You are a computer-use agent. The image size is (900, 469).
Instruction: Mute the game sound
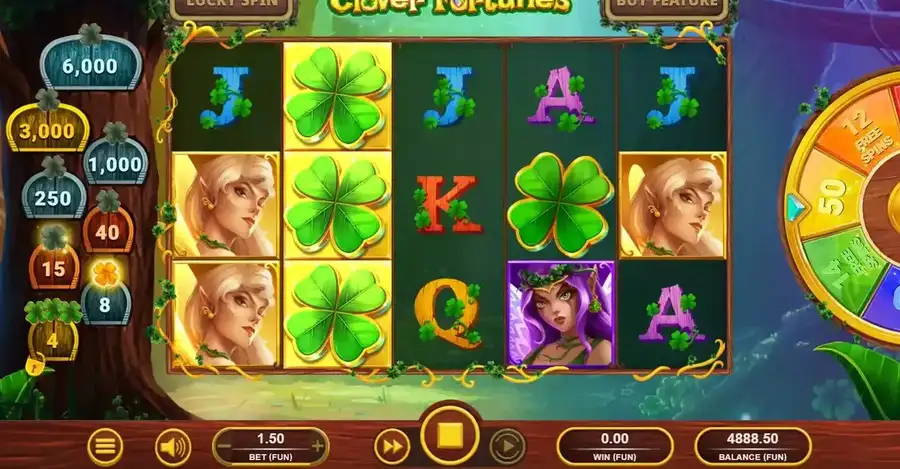point(173,446)
